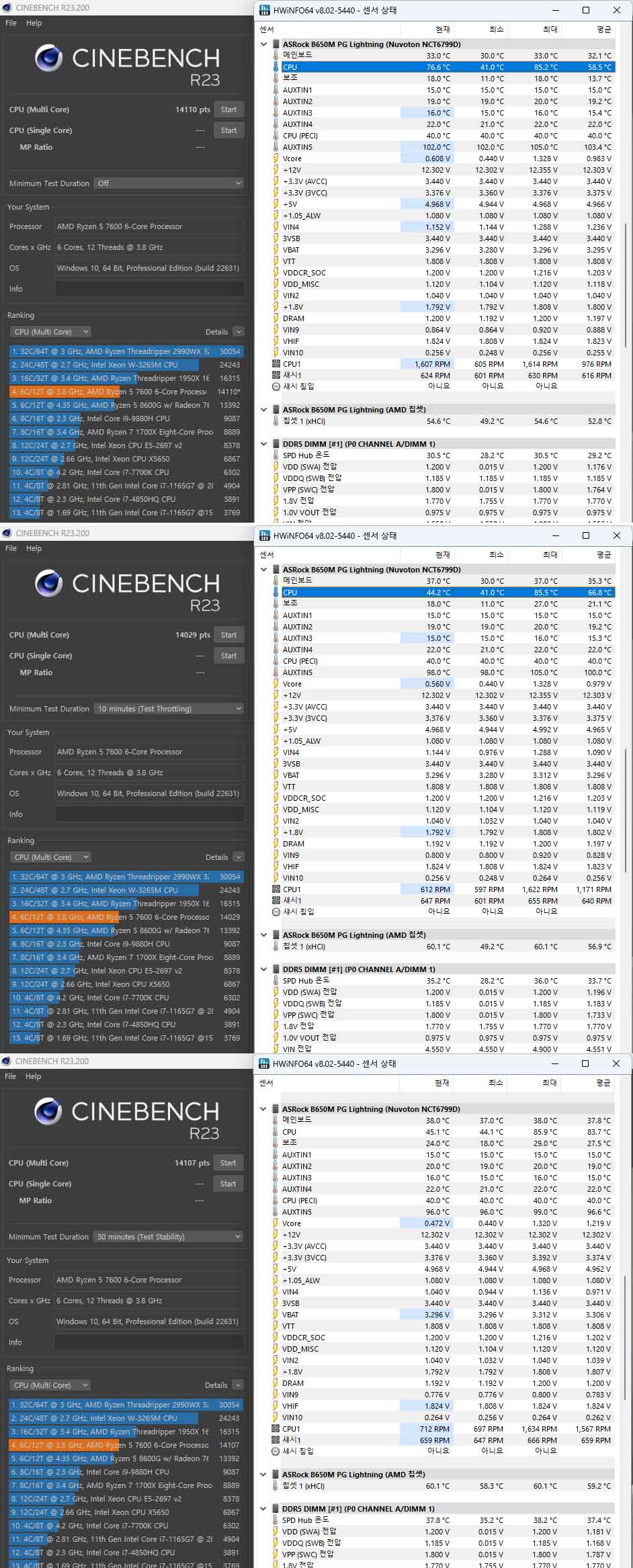This screenshot has height=1568, width=633.
Task: Click Cinebench logo in window scoring 14029 pts
Action: click(48, 584)
